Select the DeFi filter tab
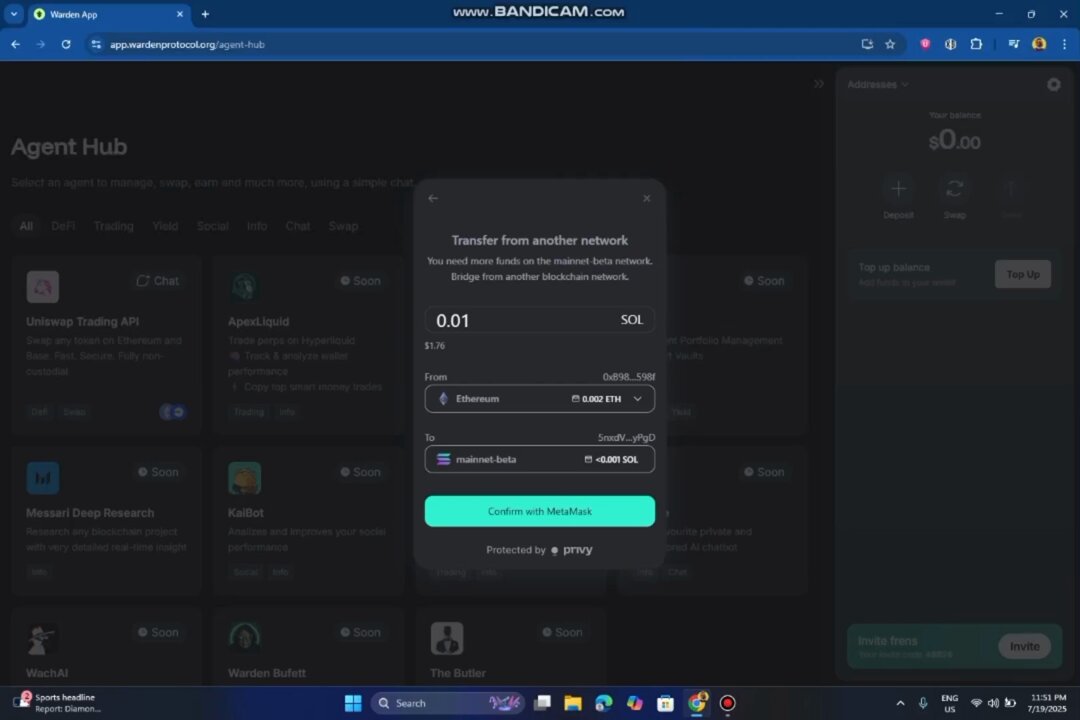The width and height of the screenshot is (1080, 720). [63, 226]
